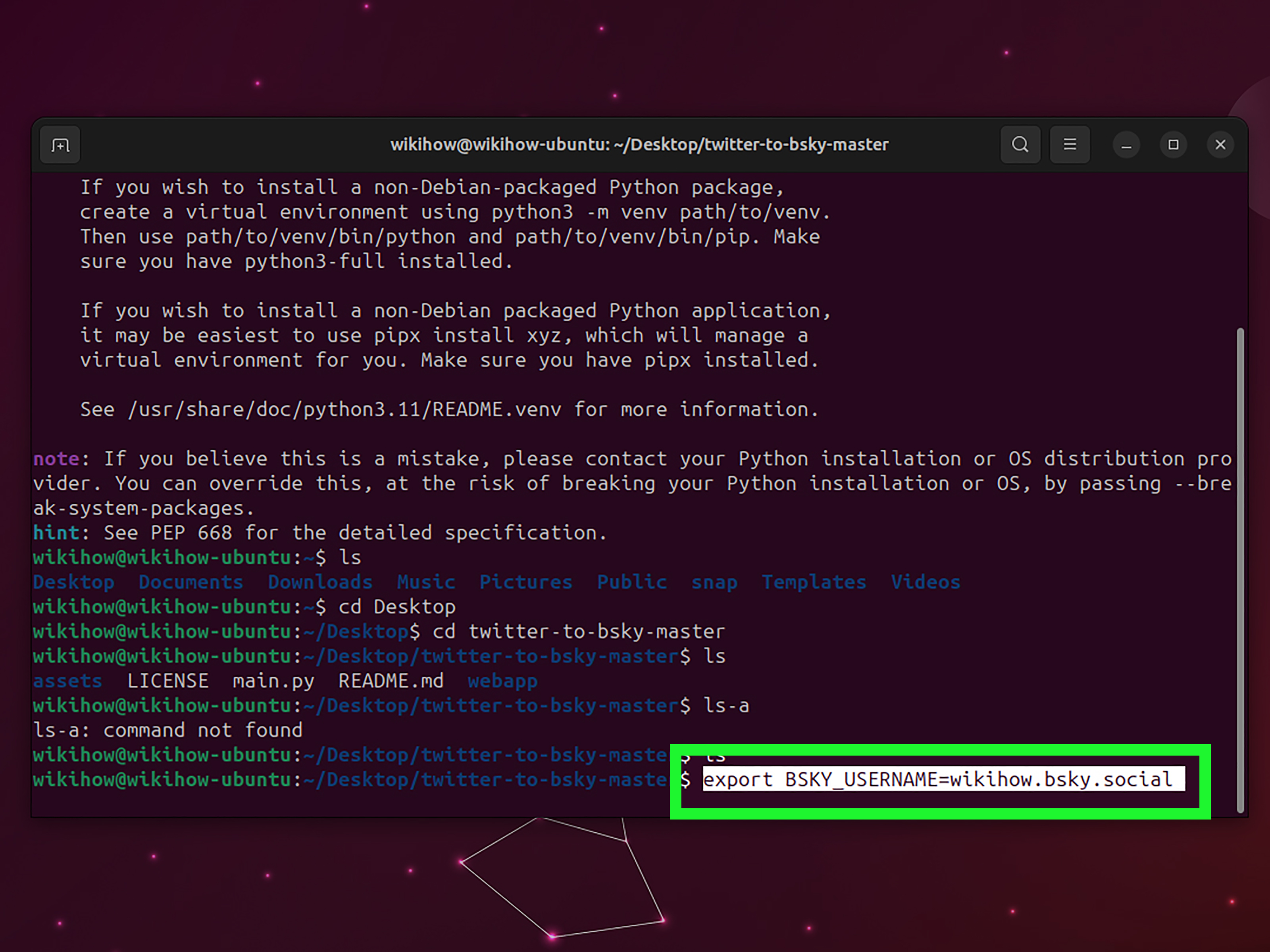Screen dimensions: 1270x952
Task: Maximize the terminal window
Action: click(1173, 145)
